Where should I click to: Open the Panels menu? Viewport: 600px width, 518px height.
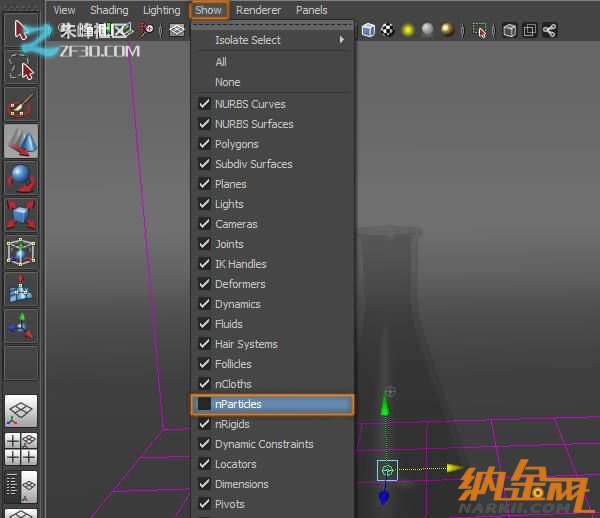point(311,10)
